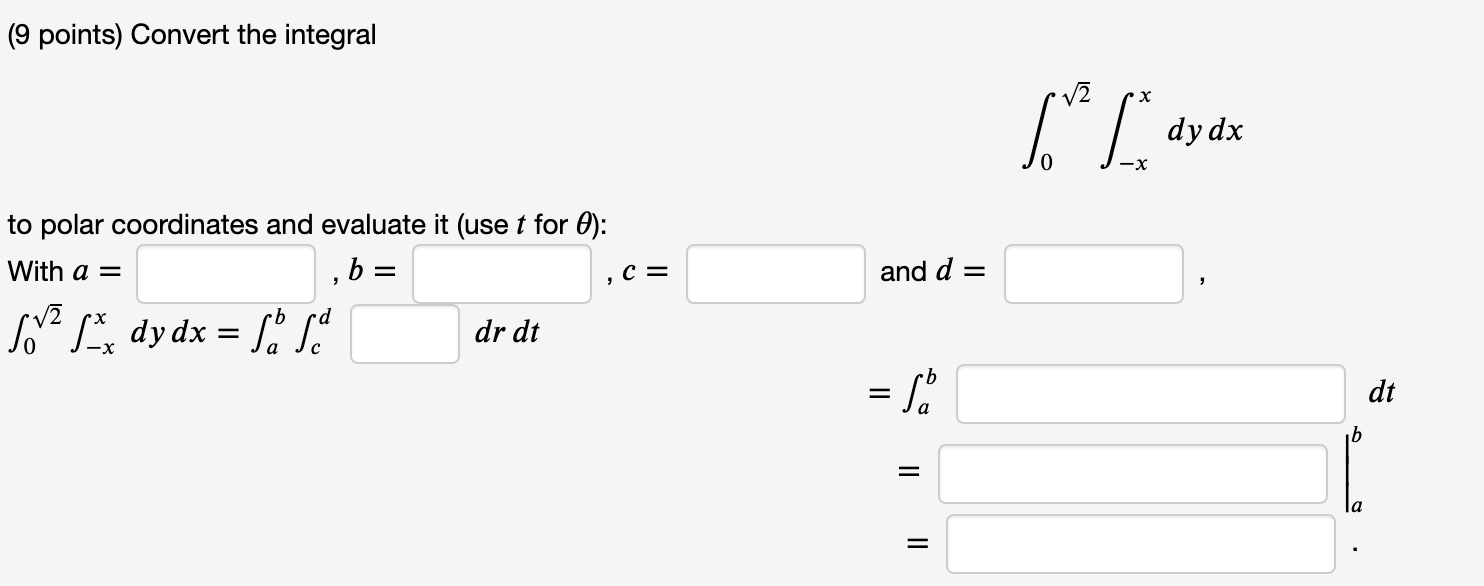Click the answer box before dt

click(1150, 394)
